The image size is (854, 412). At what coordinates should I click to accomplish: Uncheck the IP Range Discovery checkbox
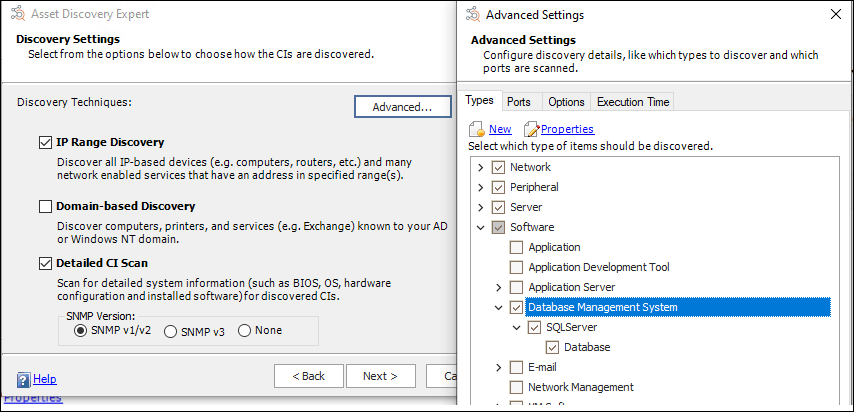click(44, 143)
